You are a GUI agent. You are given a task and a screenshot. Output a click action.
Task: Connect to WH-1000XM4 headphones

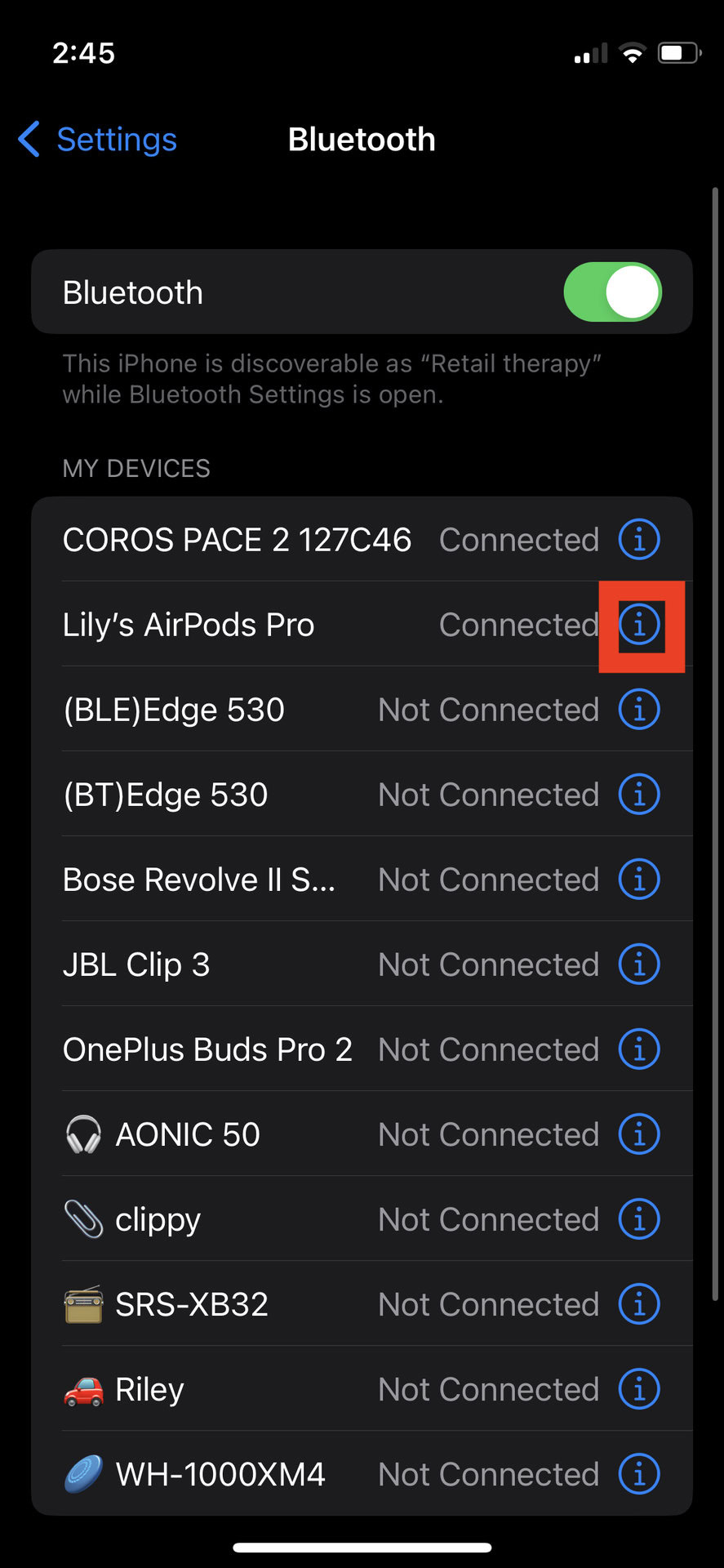point(220,1474)
